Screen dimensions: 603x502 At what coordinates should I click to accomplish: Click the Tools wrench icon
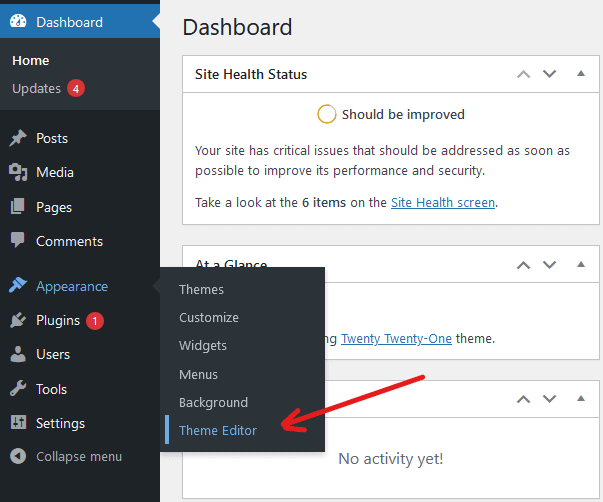pyautogui.click(x=18, y=389)
